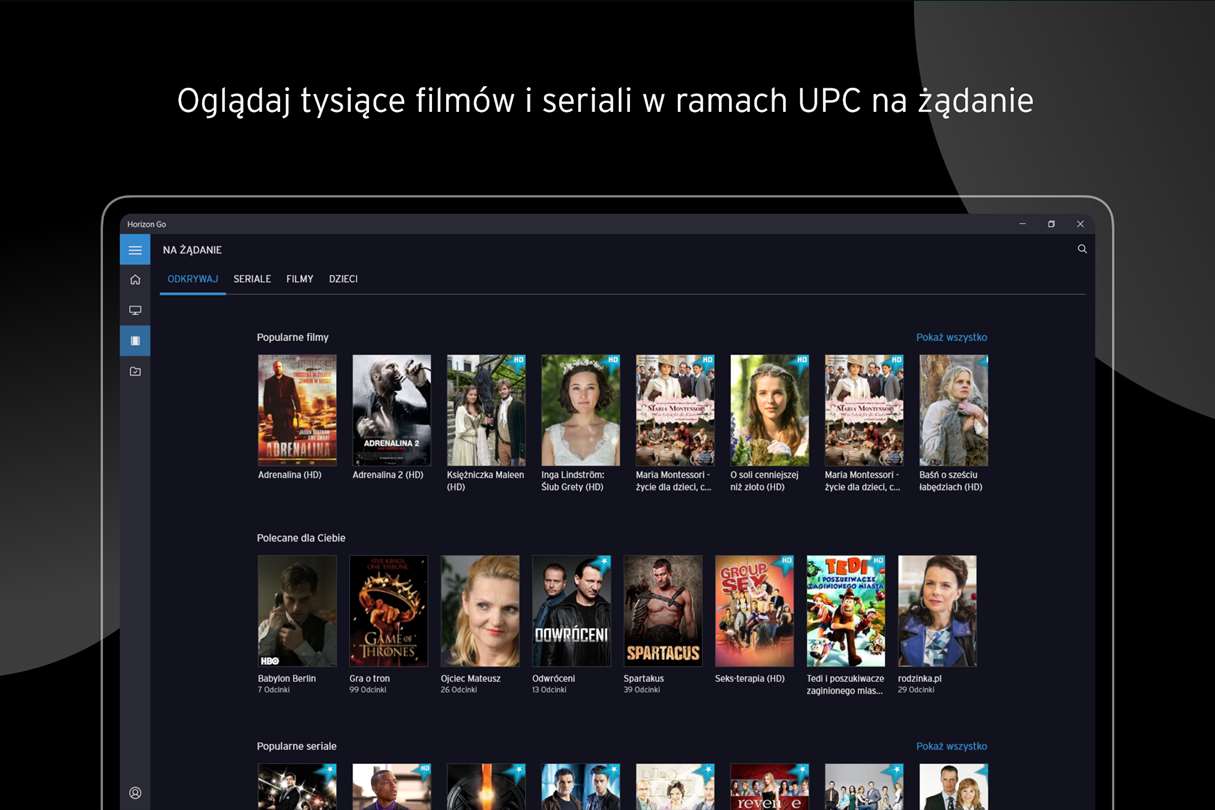This screenshot has width=1215, height=810.
Task: Switch to the ODKRYWAJ tab
Action: (x=193, y=279)
